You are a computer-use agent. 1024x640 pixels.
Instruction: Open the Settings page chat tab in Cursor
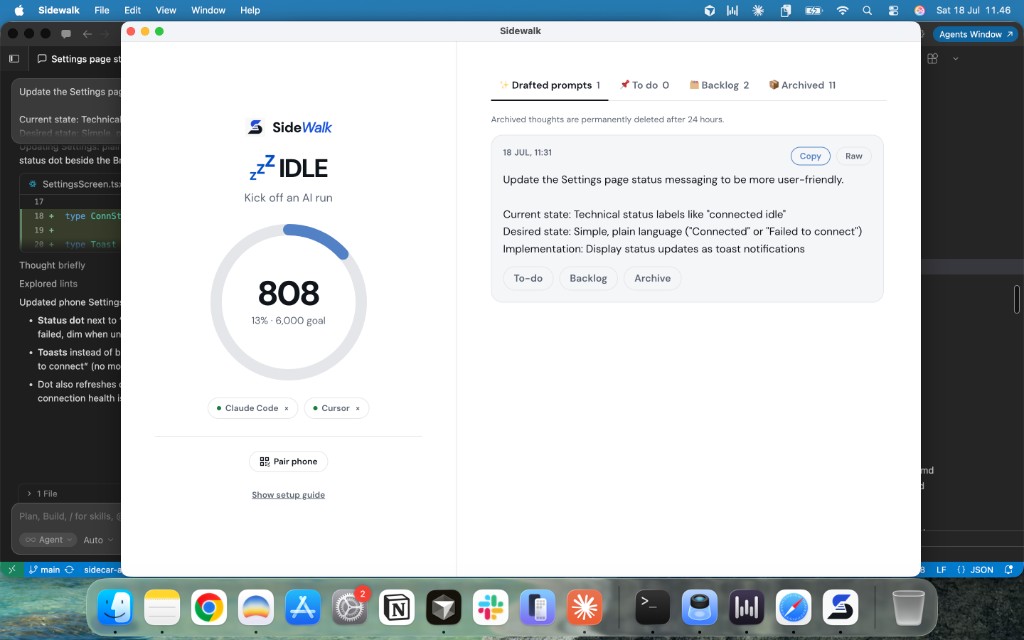click(x=78, y=59)
